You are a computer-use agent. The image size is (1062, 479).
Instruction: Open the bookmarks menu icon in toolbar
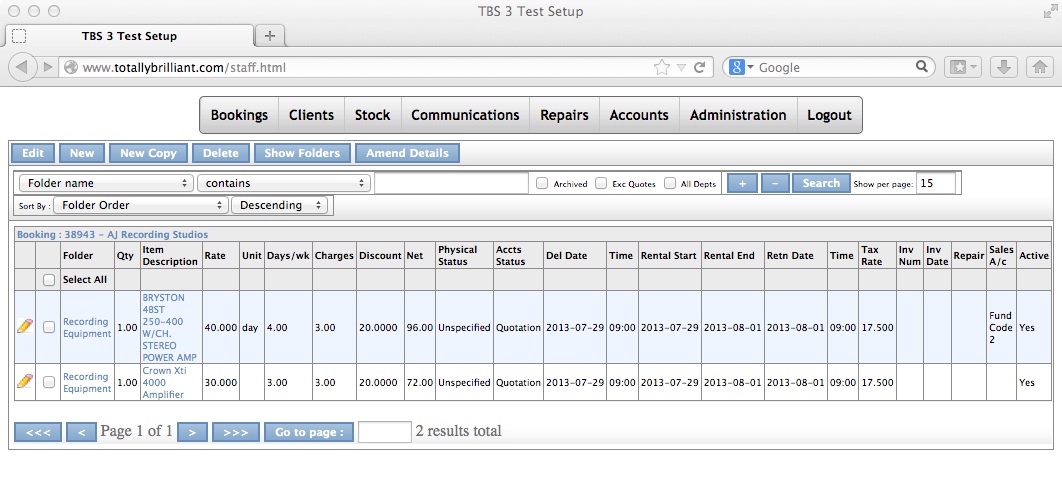click(x=962, y=67)
